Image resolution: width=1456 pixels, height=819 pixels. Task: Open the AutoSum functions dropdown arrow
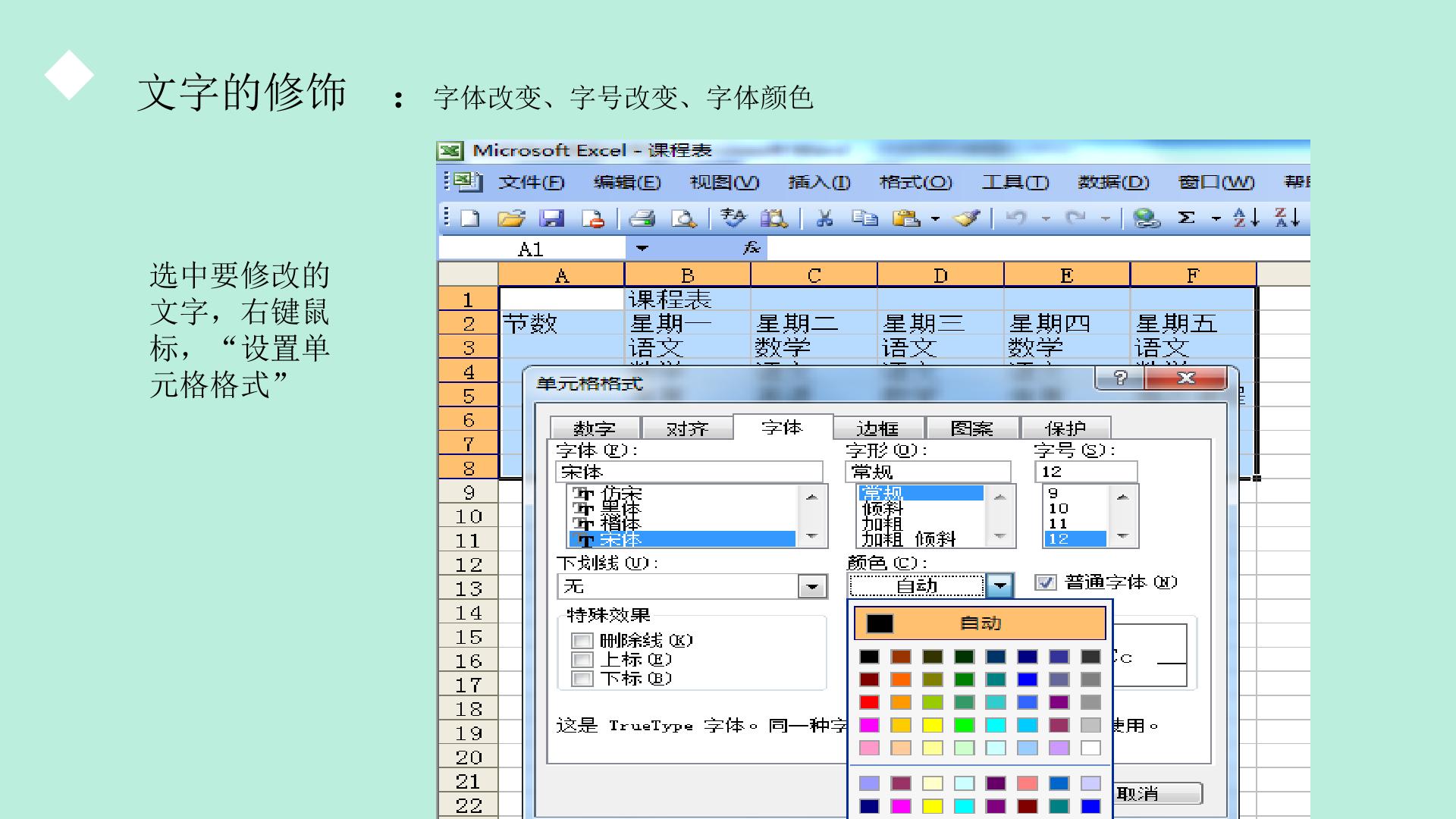1216,219
